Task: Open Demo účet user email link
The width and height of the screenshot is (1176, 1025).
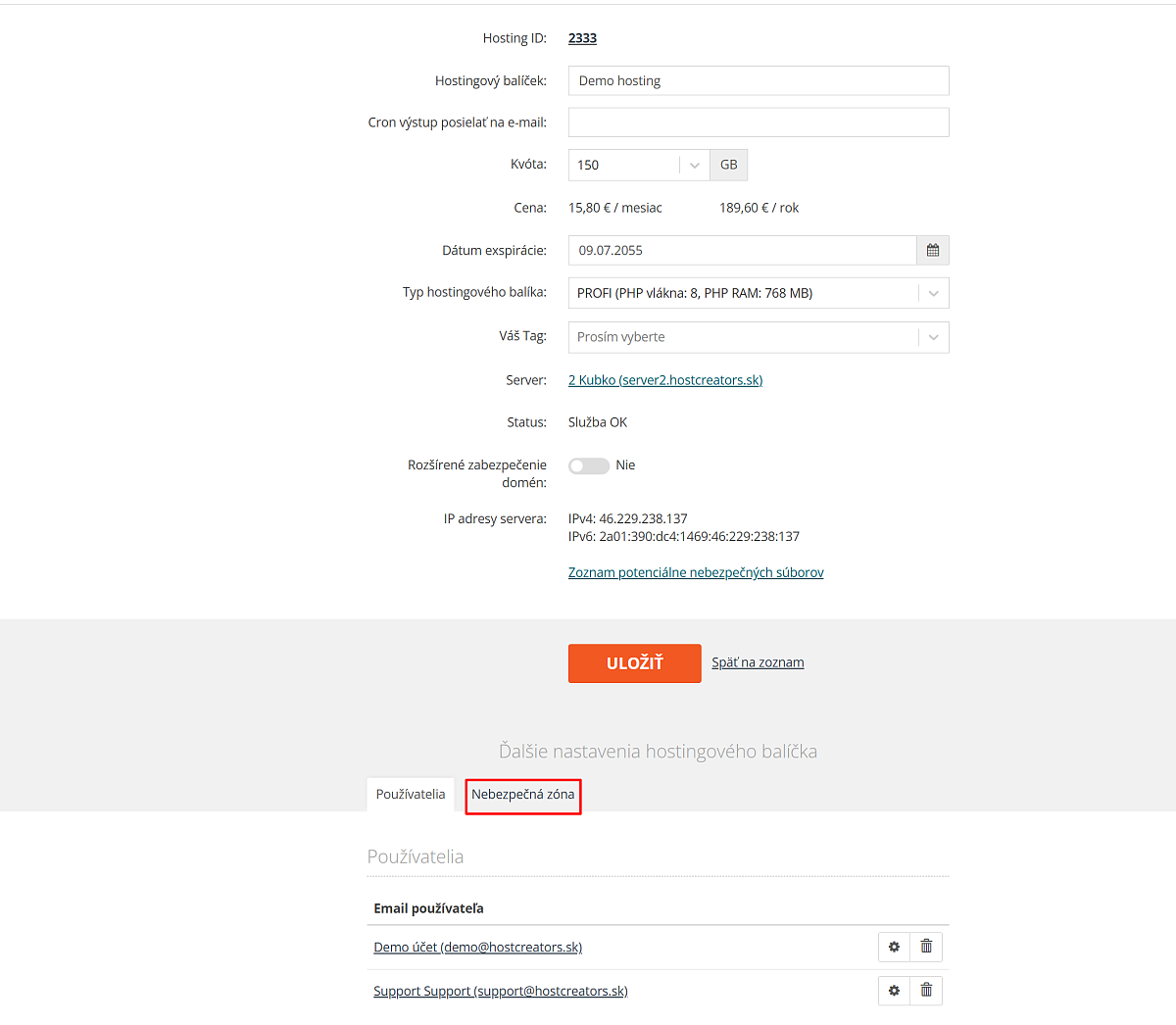Action: [x=478, y=948]
